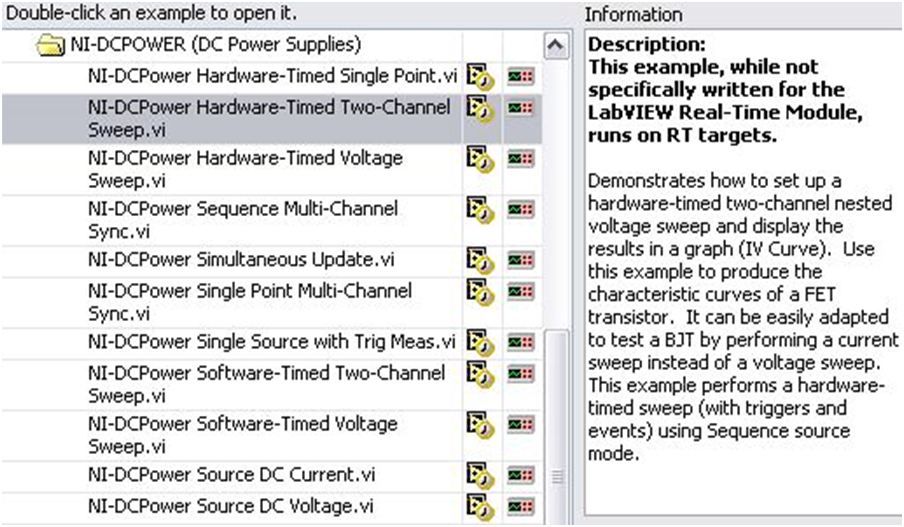Click VI icon beside Source DC Current.vi

481,477
